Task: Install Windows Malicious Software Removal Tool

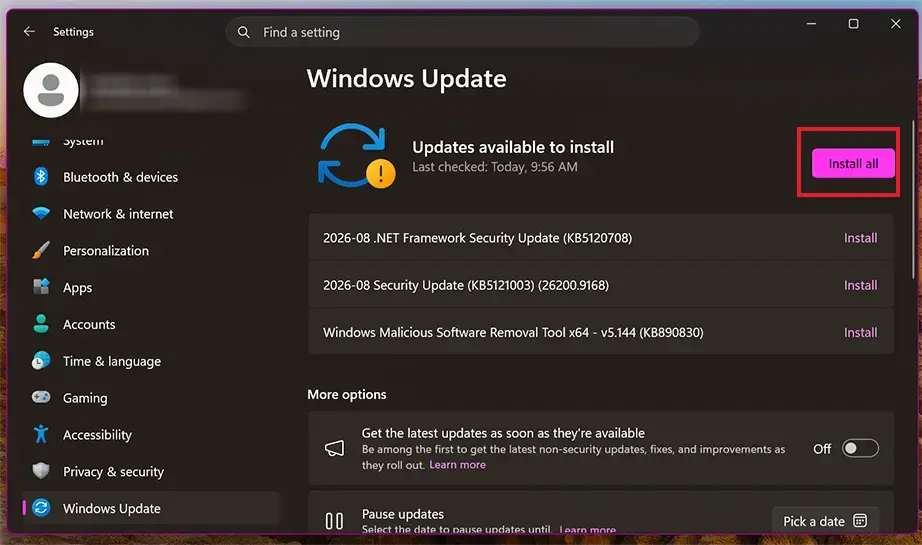Action: point(860,332)
